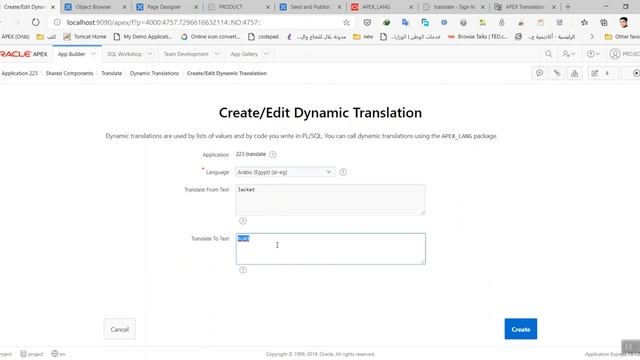
Task: Go to Shared Components breadcrumb
Action: point(69,73)
